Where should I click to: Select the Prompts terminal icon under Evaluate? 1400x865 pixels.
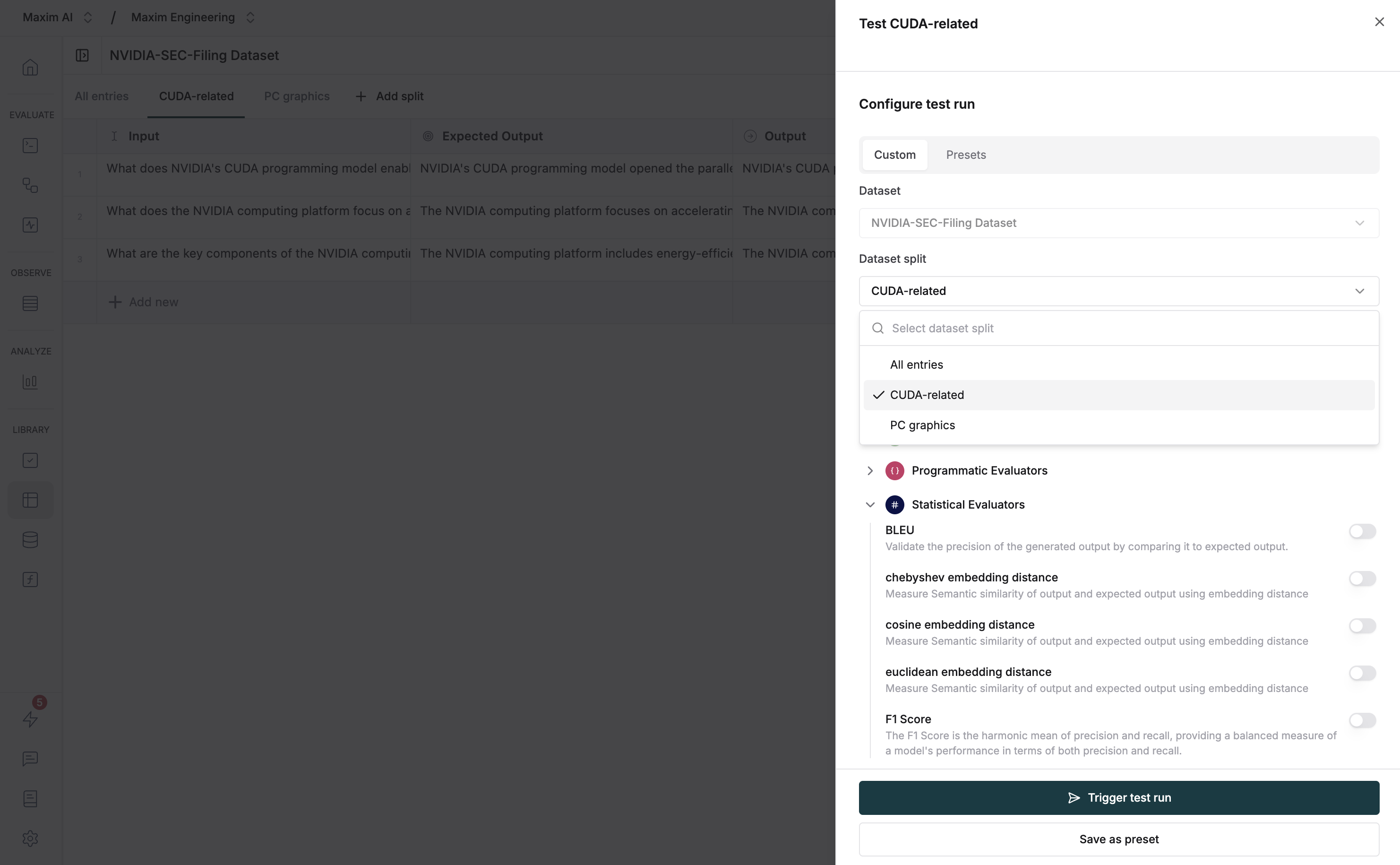click(x=30, y=145)
